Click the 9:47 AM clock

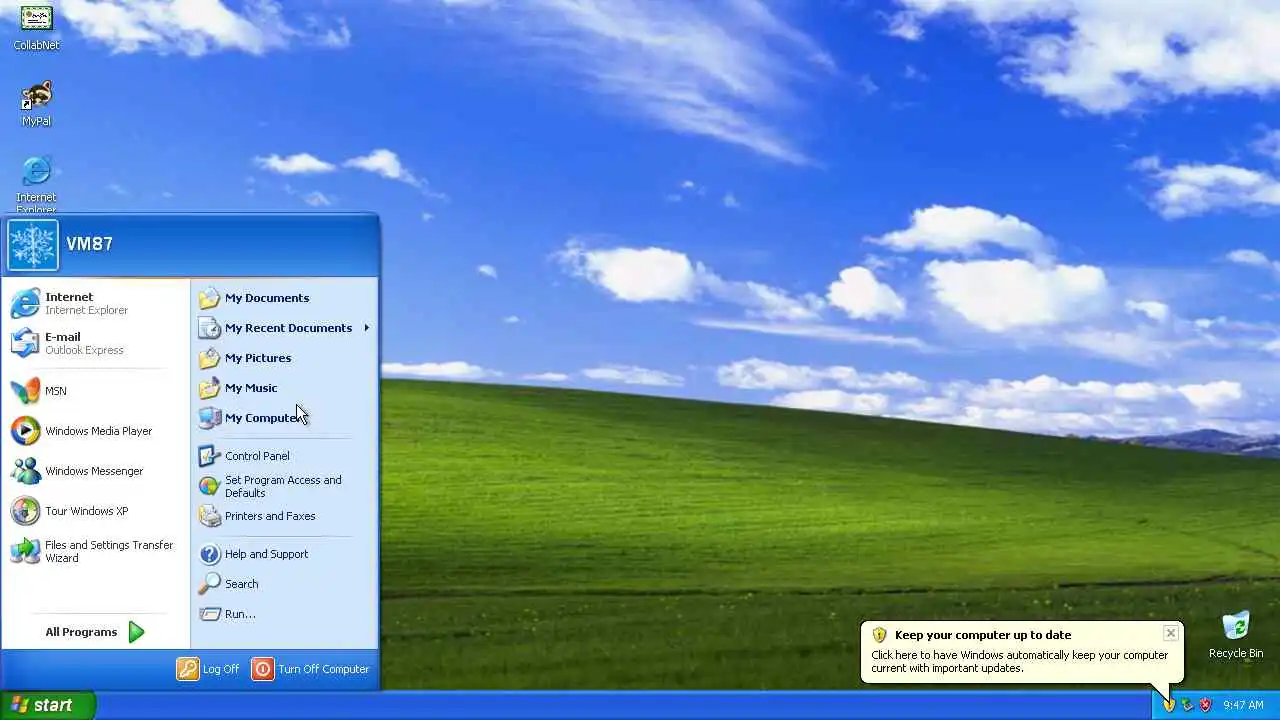pos(1243,705)
